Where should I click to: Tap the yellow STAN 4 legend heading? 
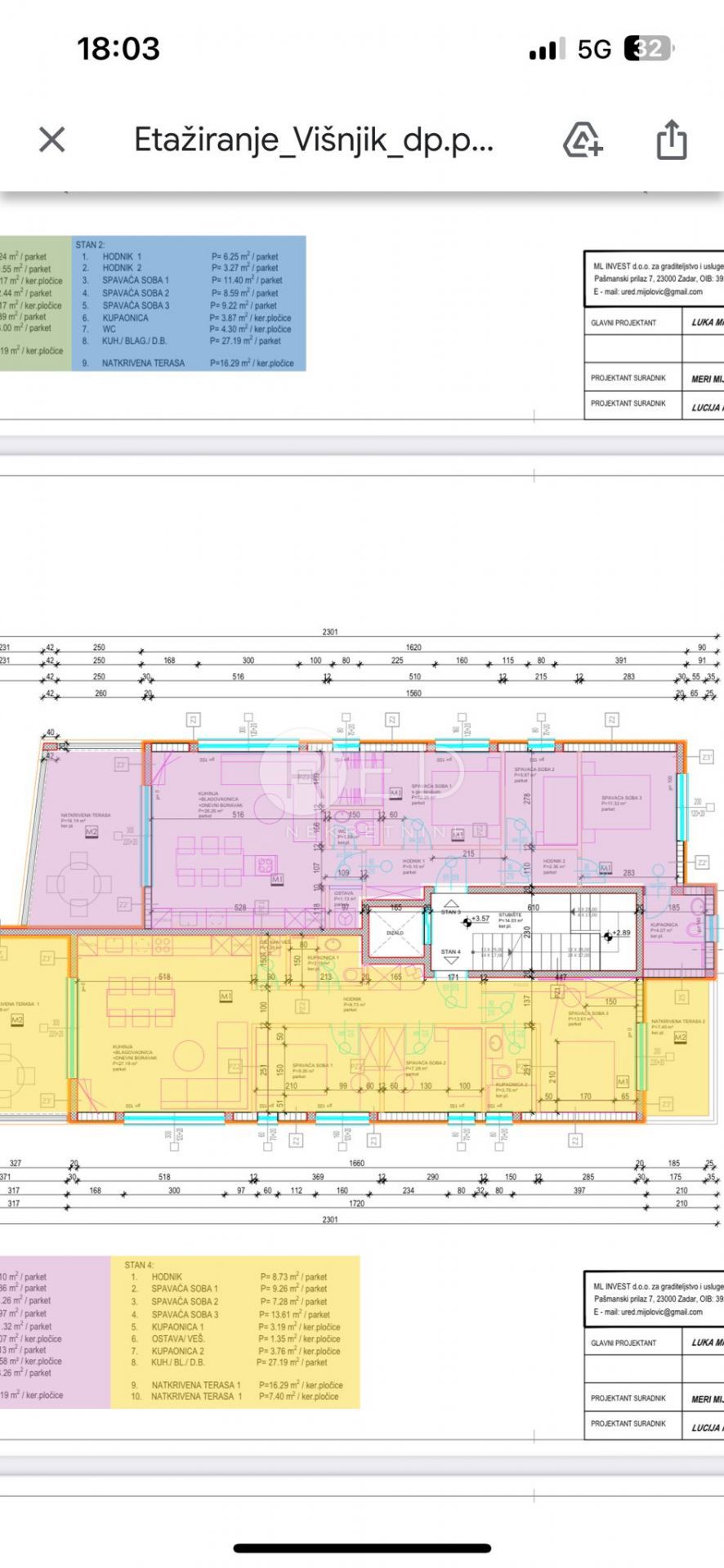pos(139,1265)
